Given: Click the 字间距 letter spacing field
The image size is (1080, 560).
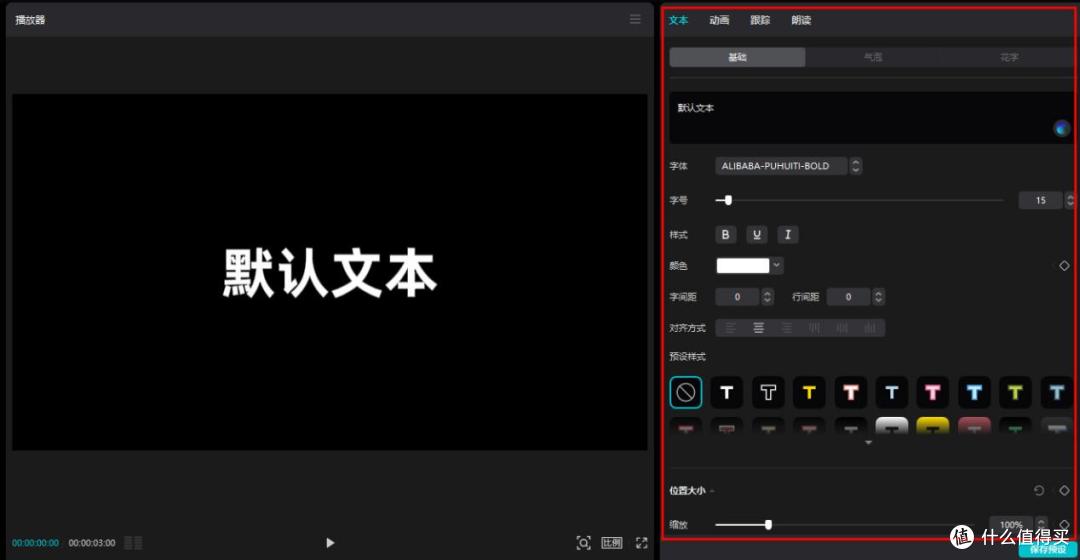Looking at the screenshot, I should pos(737,297).
